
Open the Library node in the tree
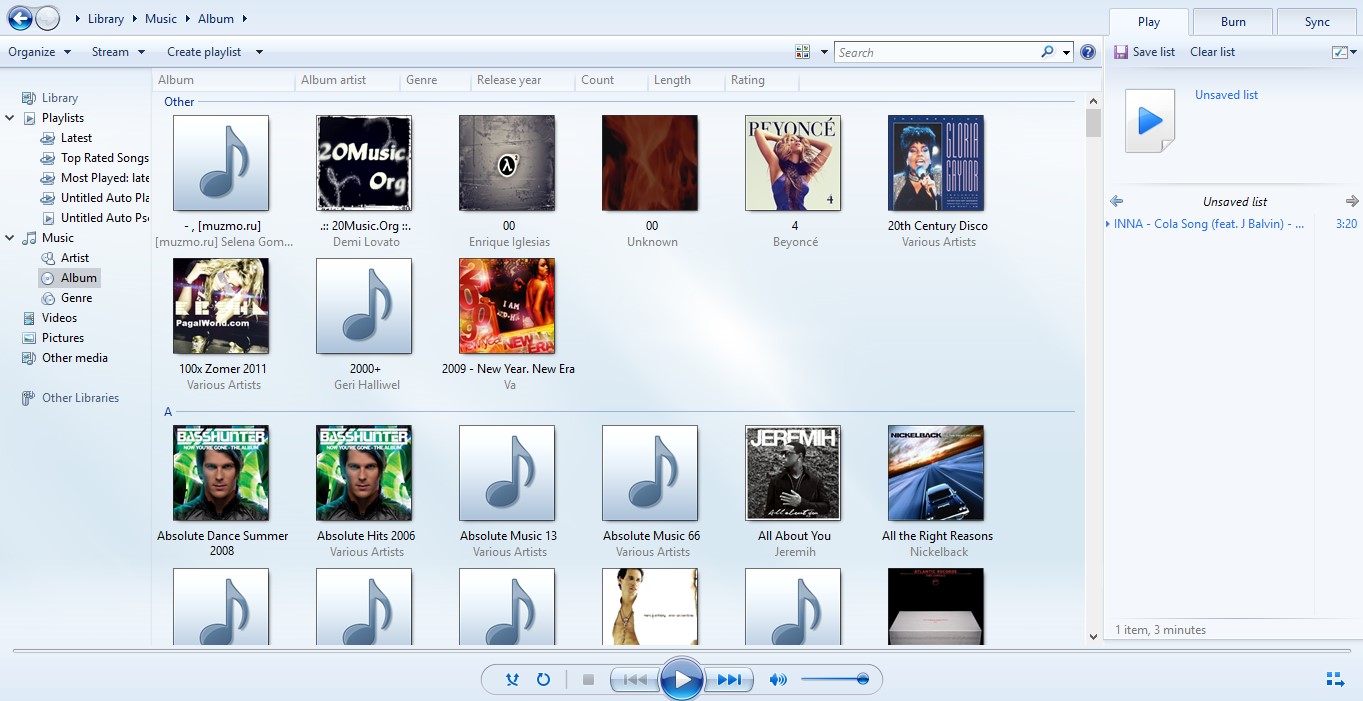click(60, 98)
